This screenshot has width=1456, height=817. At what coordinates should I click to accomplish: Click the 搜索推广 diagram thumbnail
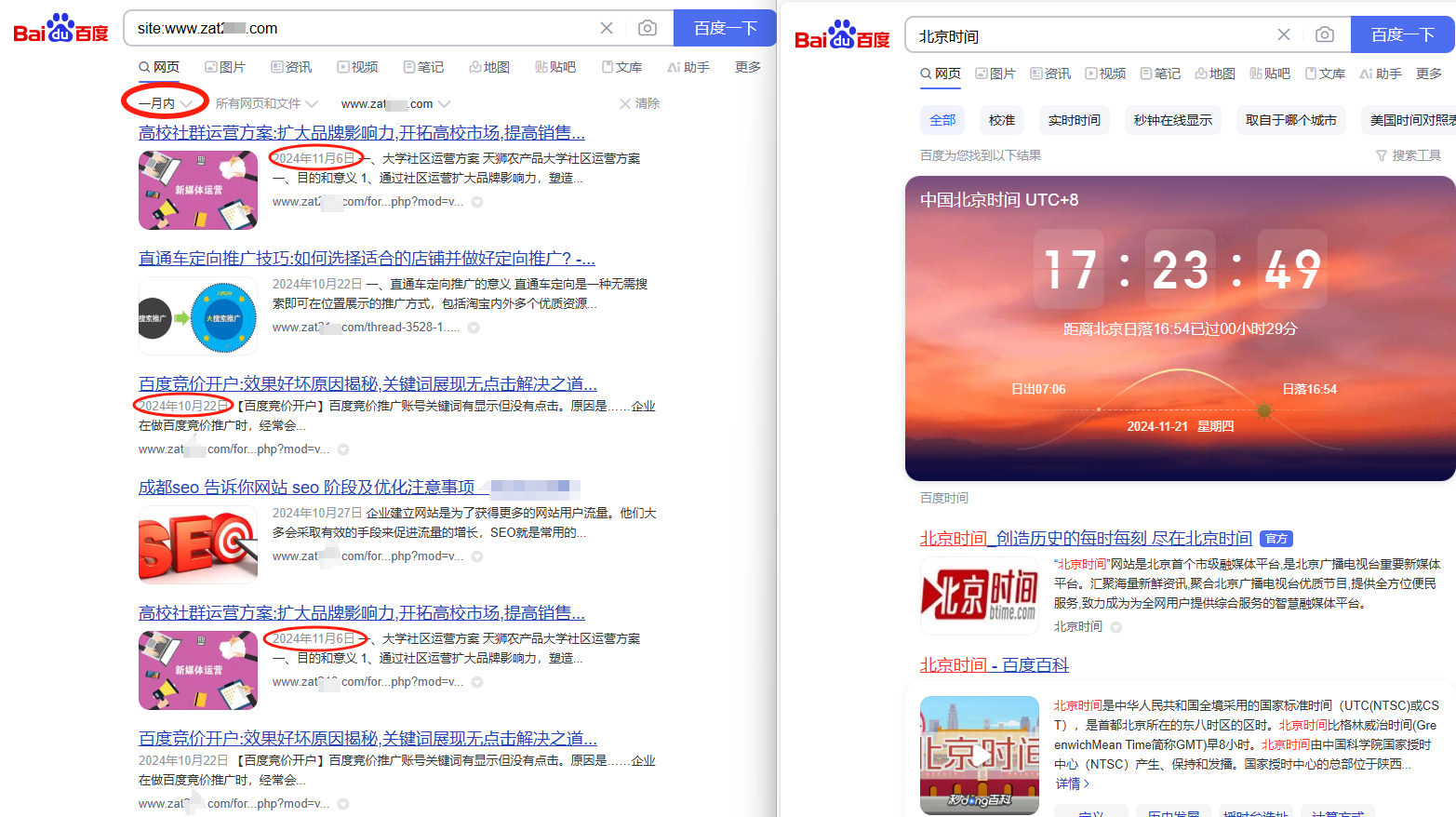click(x=198, y=316)
